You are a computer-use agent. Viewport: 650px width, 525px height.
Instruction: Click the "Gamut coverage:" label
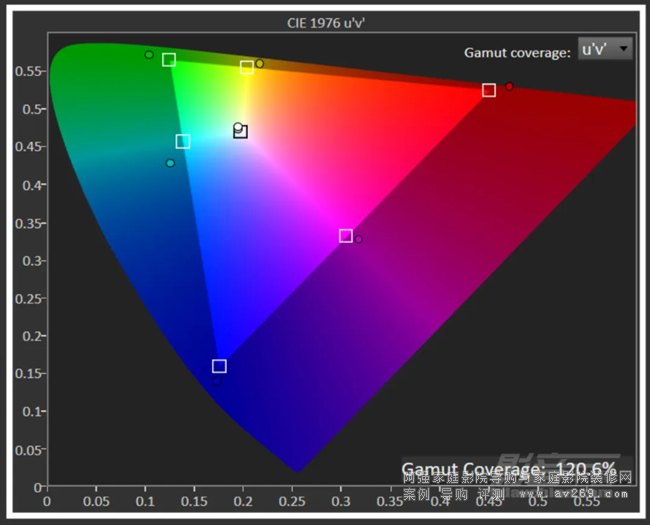coord(517,51)
